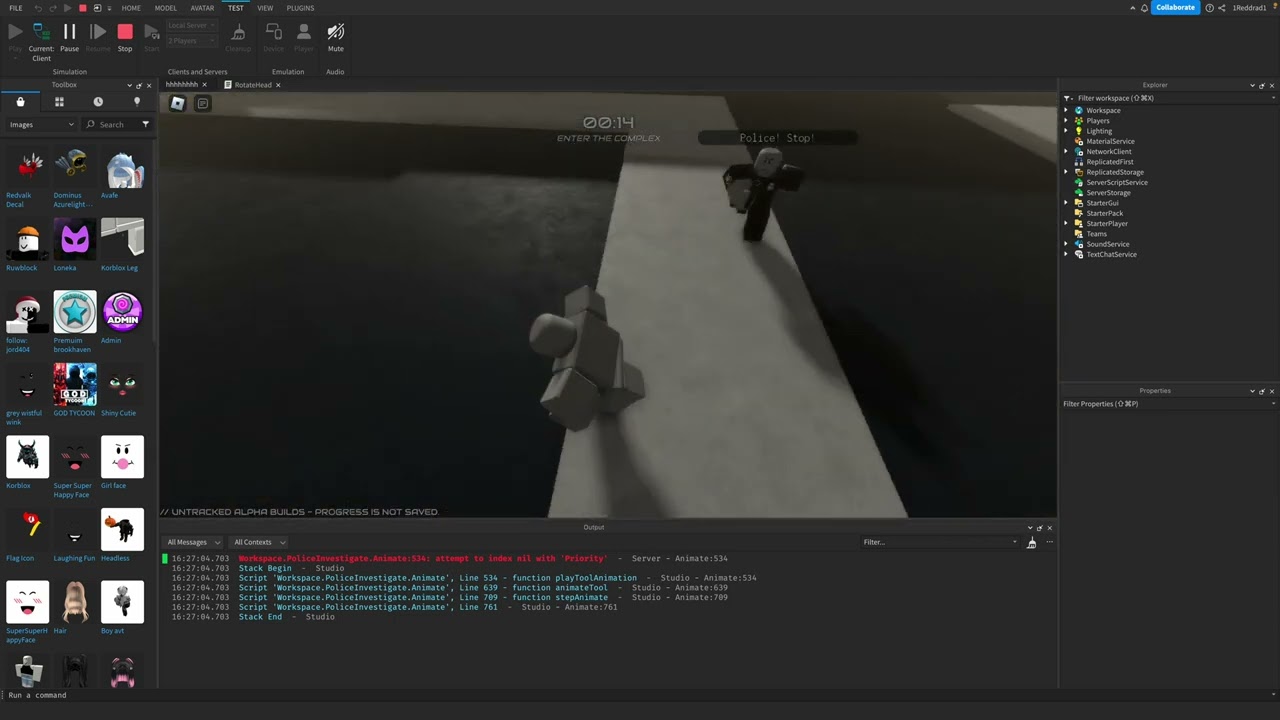Select ServerScriptService in Explorer

(1117, 183)
